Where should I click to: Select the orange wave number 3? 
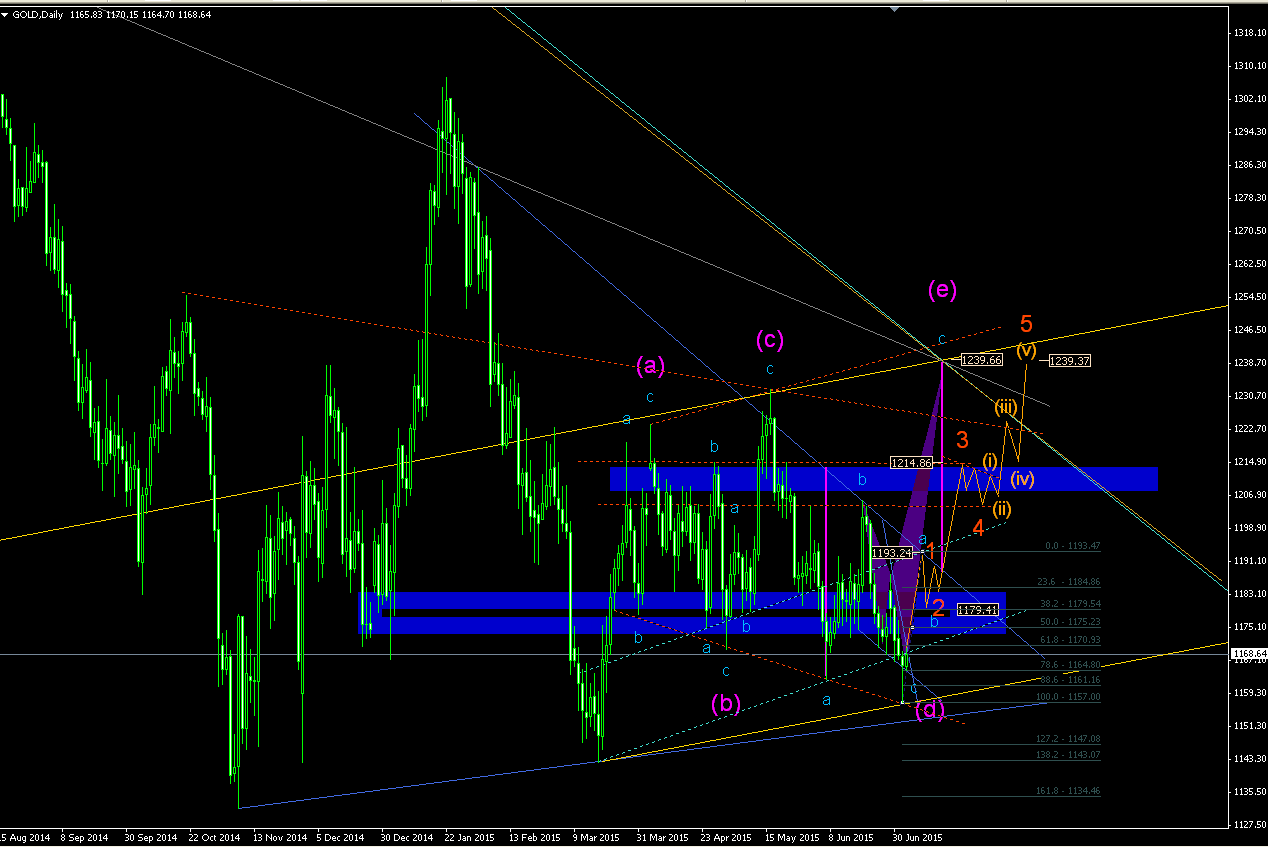point(962,439)
